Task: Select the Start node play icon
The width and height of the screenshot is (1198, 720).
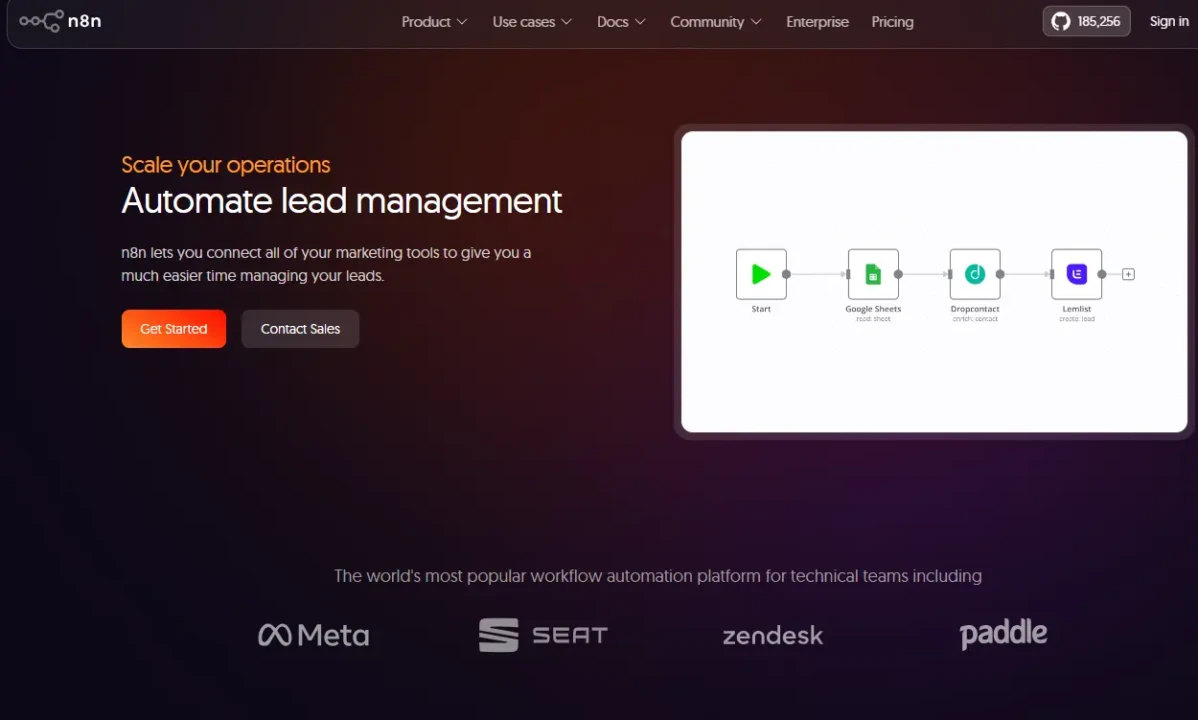Action: 761,274
